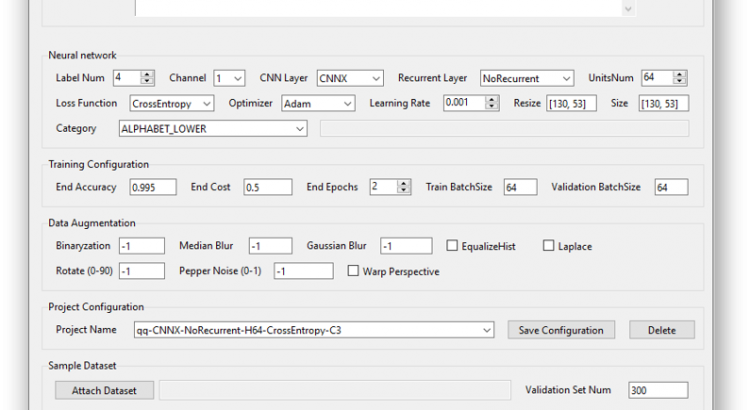The height and width of the screenshot is (410, 750).
Task: Adjust the End Epochs spinner arrows
Action: tap(404, 187)
